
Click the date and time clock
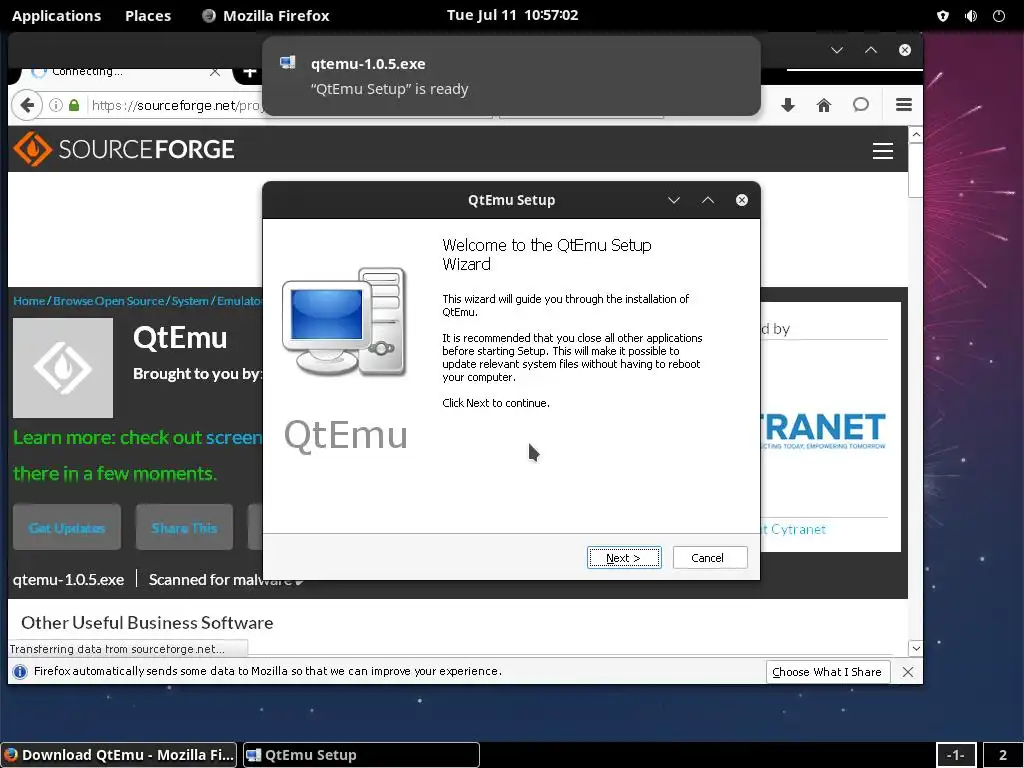pos(512,15)
